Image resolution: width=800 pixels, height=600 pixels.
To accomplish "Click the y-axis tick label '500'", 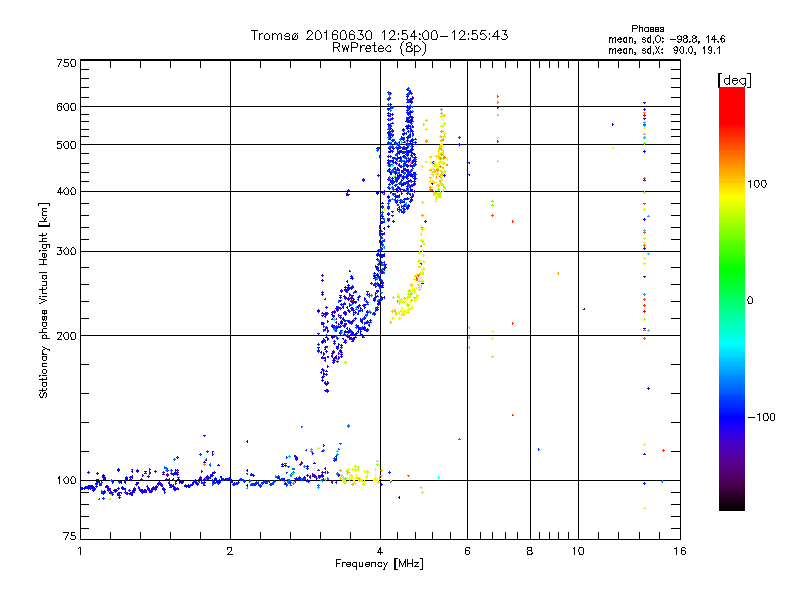I will pyautogui.click(x=66, y=145).
